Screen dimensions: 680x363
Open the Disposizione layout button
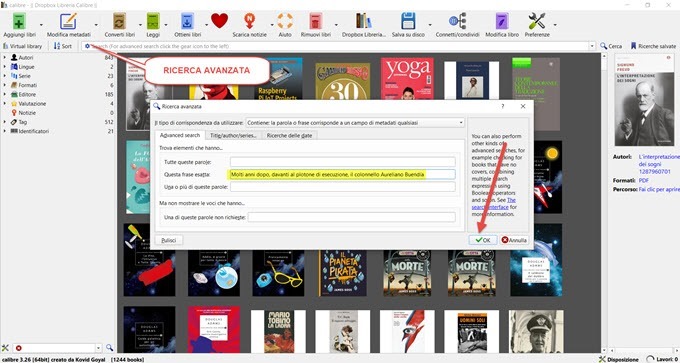coord(618,359)
